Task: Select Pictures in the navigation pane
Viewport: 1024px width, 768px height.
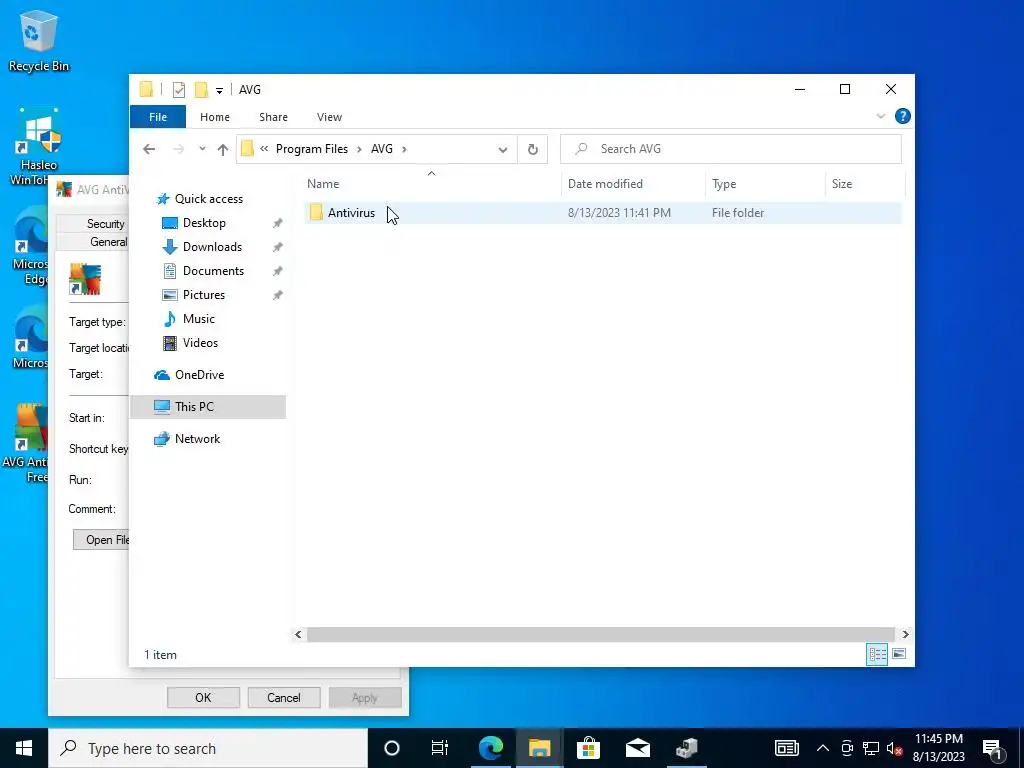Action: (x=204, y=295)
